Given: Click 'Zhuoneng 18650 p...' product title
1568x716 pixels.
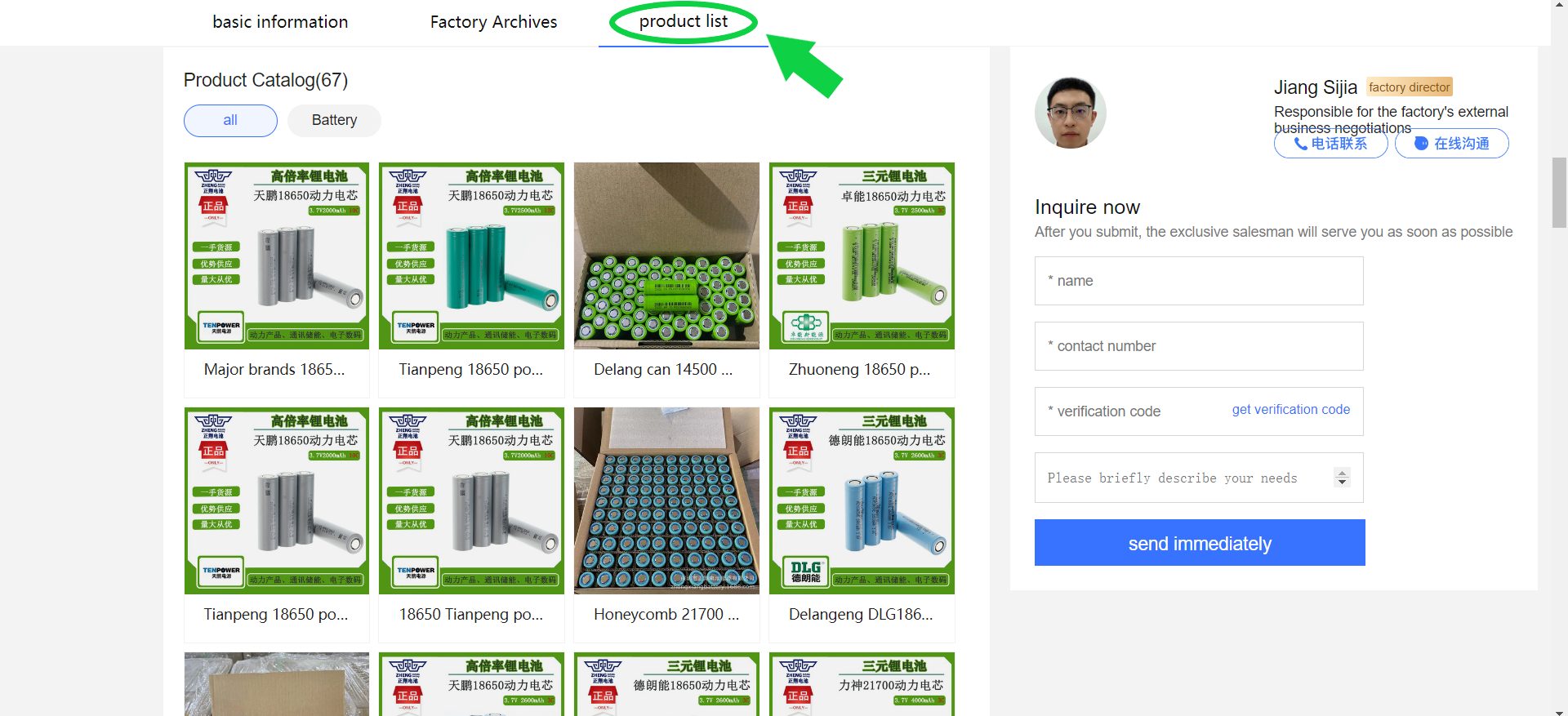Looking at the screenshot, I should [x=859, y=369].
